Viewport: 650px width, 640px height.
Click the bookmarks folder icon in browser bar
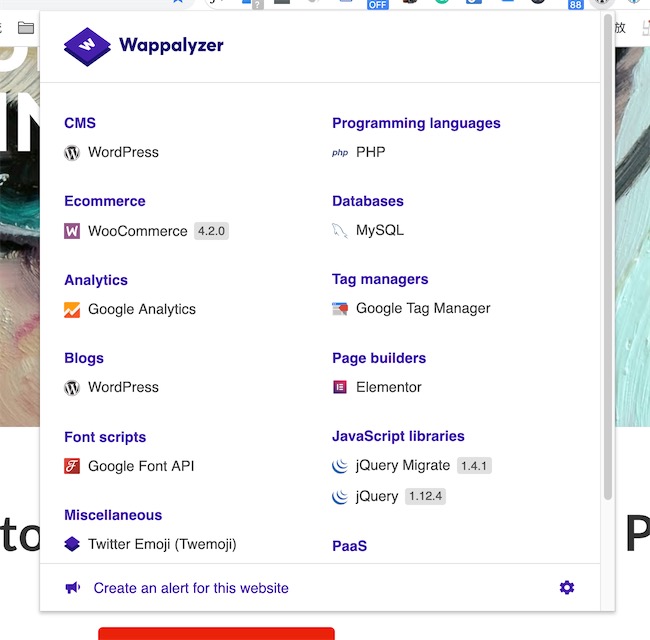(x=26, y=28)
